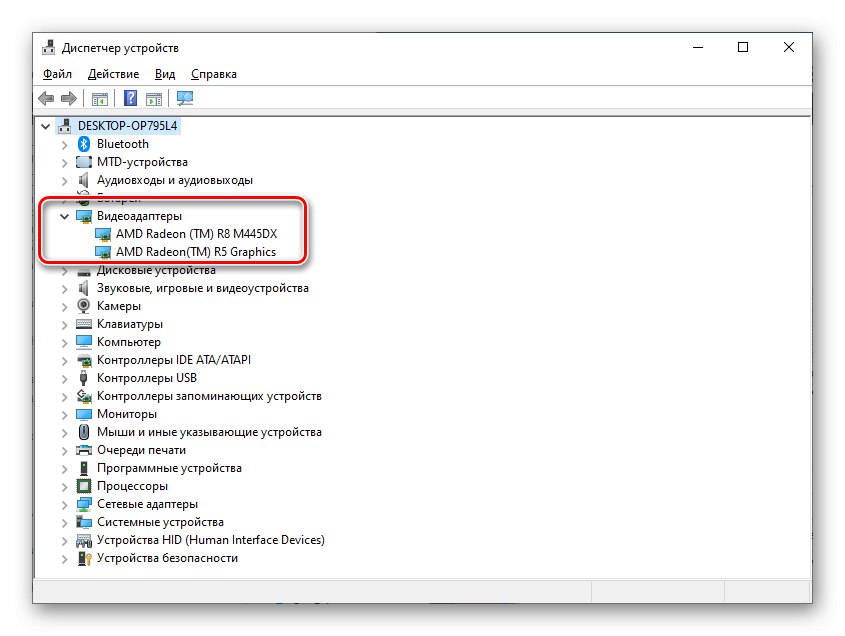The width and height of the screenshot is (845, 636).
Task: Click the mouse icon for Мыши
Action: pos(84,432)
